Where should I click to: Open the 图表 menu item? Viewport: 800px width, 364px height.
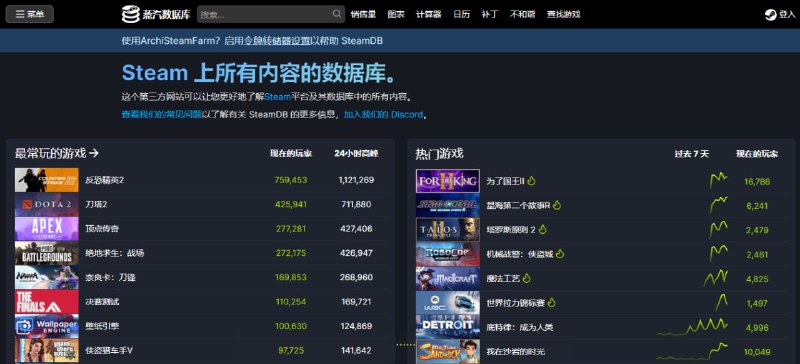[x=396, y=14]
